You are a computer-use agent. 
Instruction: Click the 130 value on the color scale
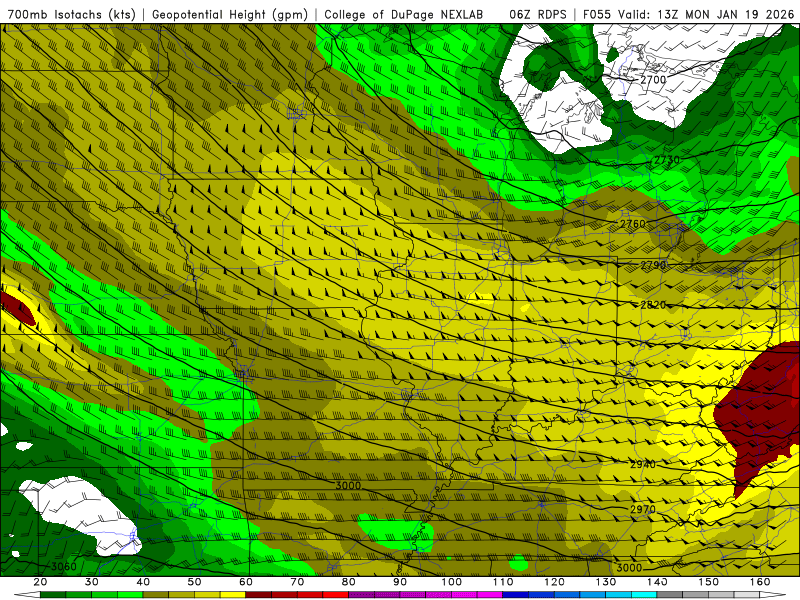click(x=606, y=582)
